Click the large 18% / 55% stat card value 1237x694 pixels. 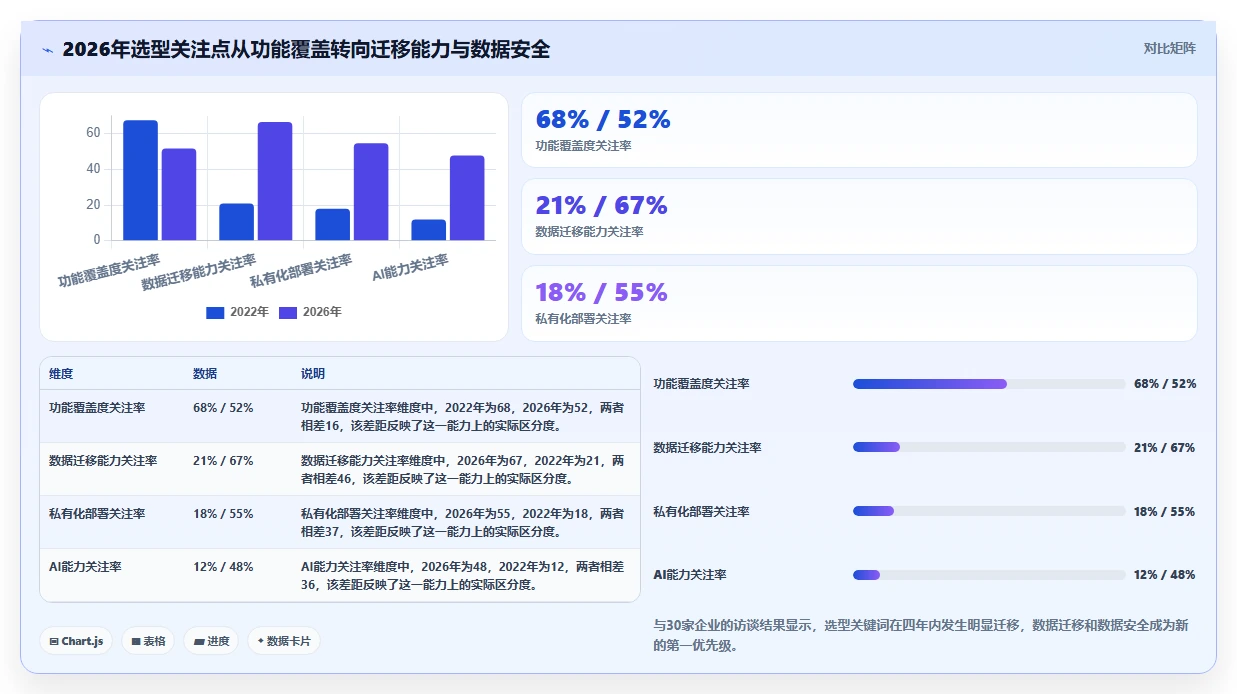[601, 292]
